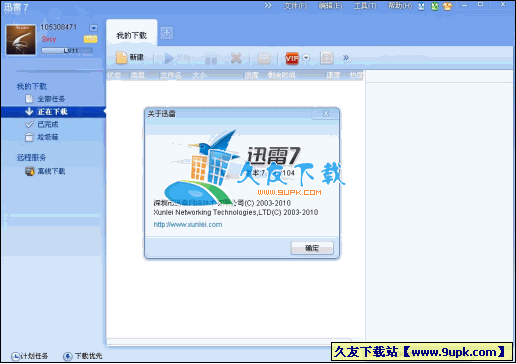The width and height of the screenshot is (516, 364).
Task: Click the start download play icon
Action: click(169, 58)
